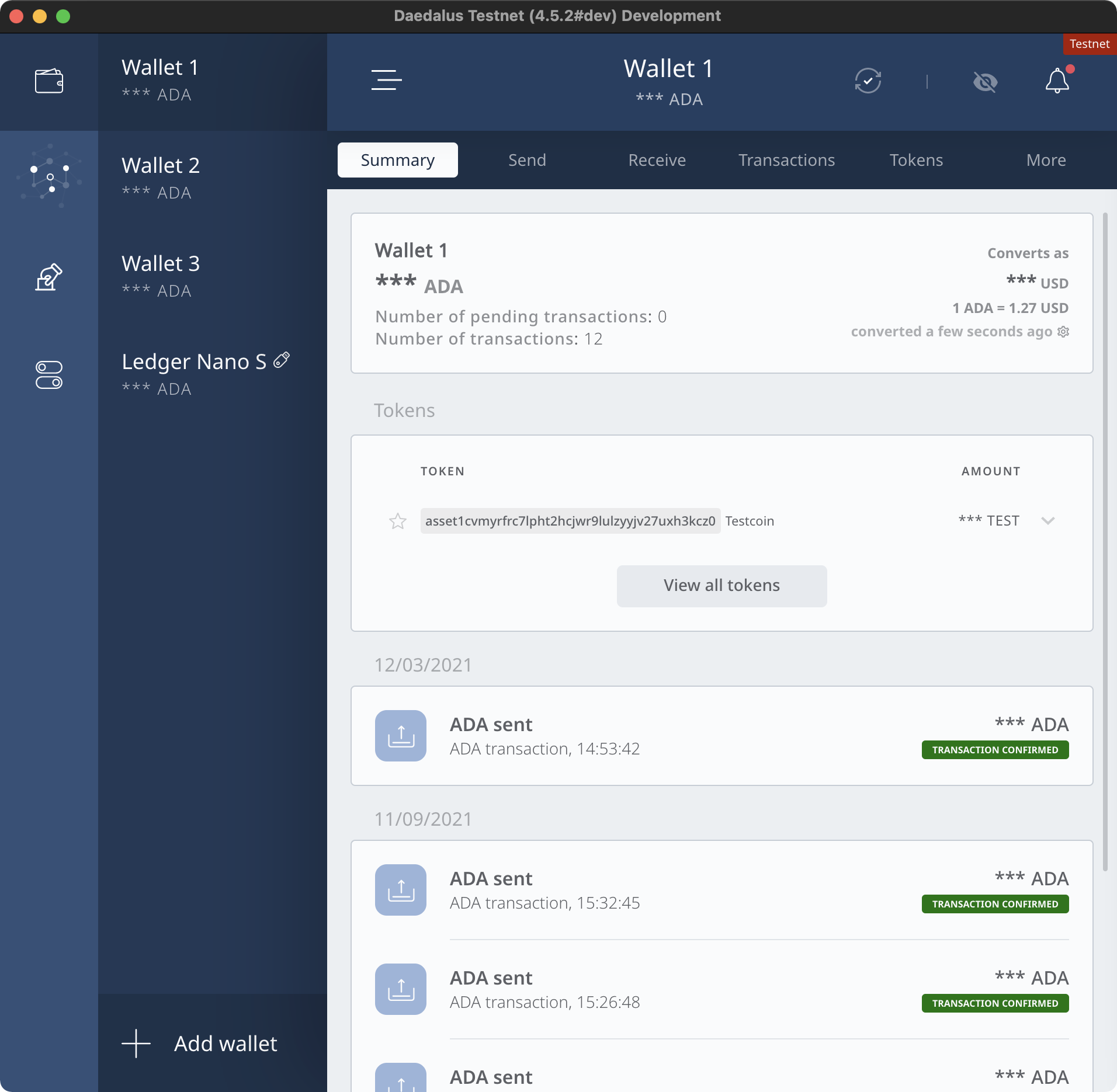This screenshot has height=1092, width=1117.
Task: Click TRANSACTION CONFIRMED badge for 14:53:42
Action: pyautogui.click(x=995, y=750)
